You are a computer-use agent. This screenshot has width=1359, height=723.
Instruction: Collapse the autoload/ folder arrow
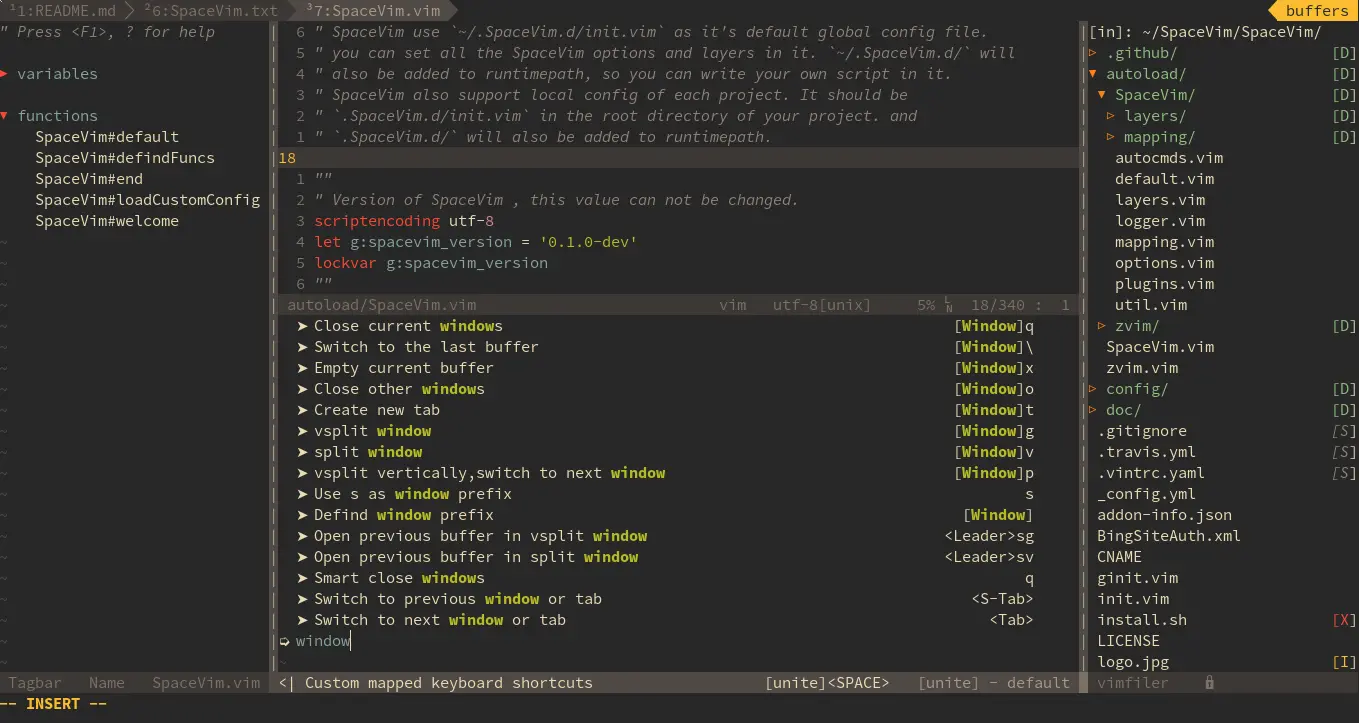click(x=1092, y=74)
